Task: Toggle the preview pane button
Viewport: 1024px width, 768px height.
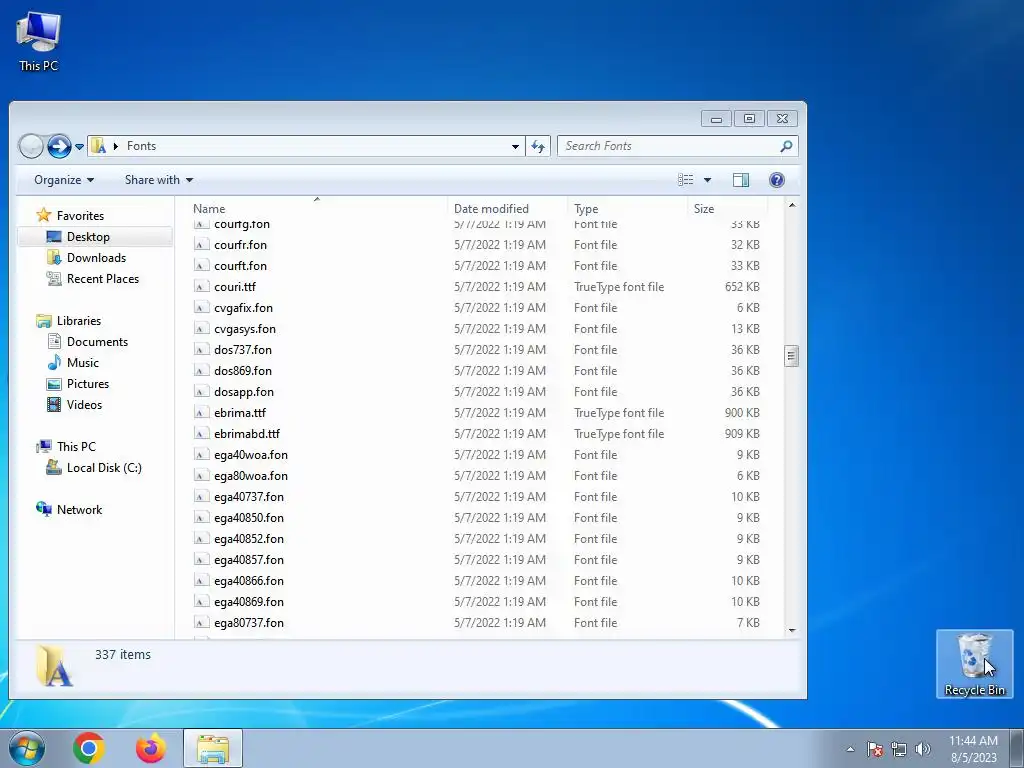Action: click(741, 180)
